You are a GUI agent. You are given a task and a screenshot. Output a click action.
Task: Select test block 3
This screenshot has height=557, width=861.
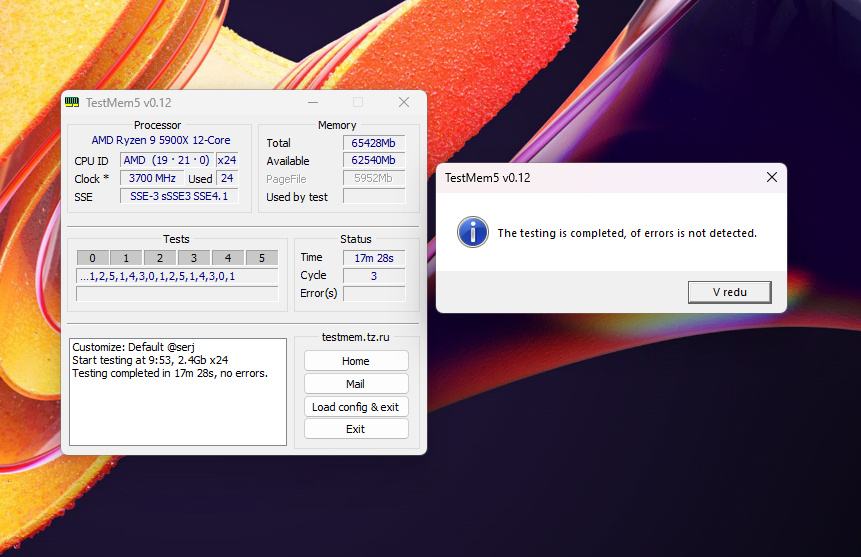pyautogui.click(x=194, y=258)
